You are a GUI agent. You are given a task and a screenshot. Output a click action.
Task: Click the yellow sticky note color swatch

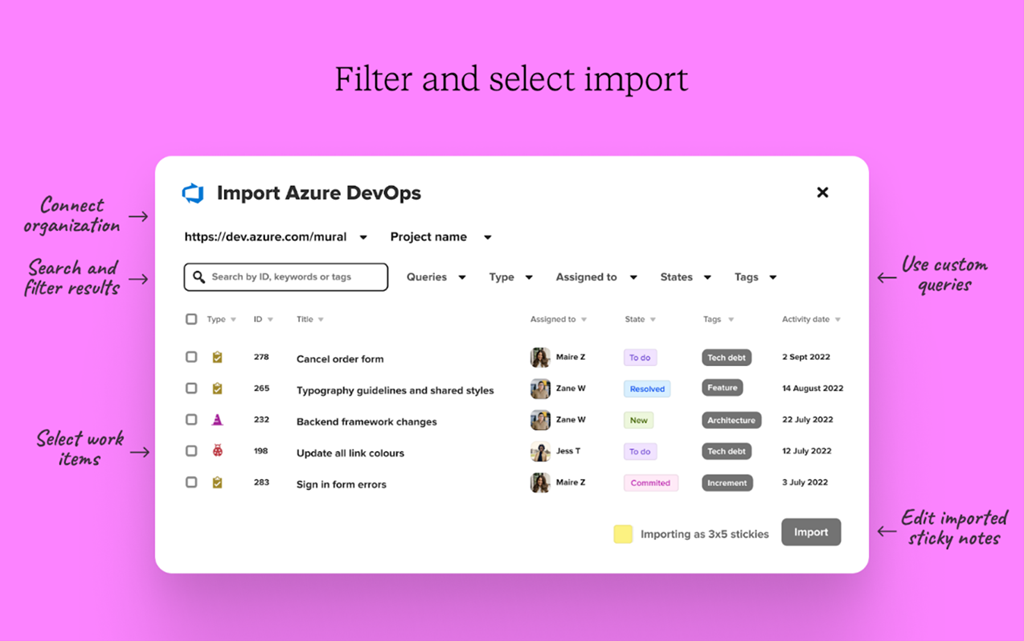tap(623, 534)
